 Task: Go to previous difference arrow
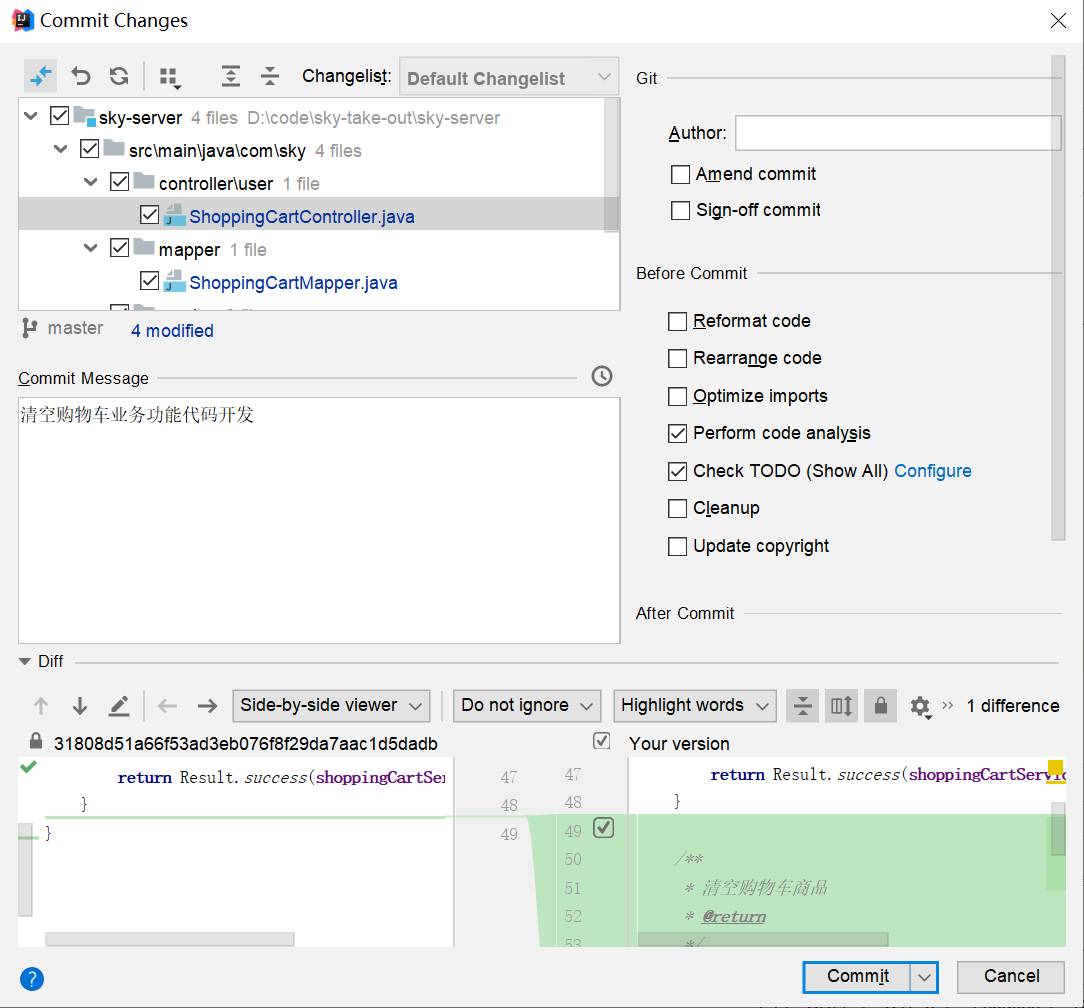(41, 706)
